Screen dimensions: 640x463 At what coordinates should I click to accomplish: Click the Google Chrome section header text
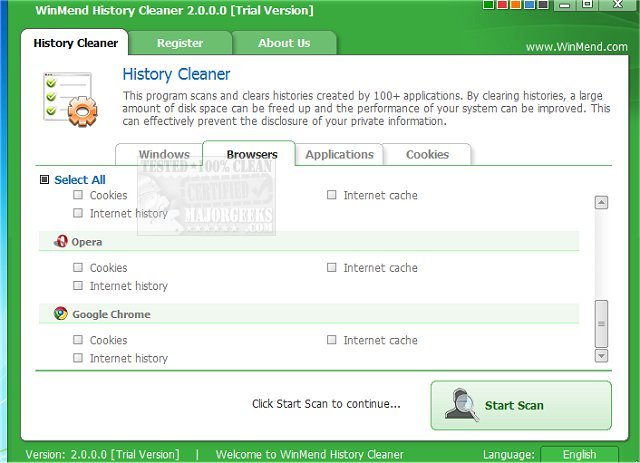pos(111,314)
